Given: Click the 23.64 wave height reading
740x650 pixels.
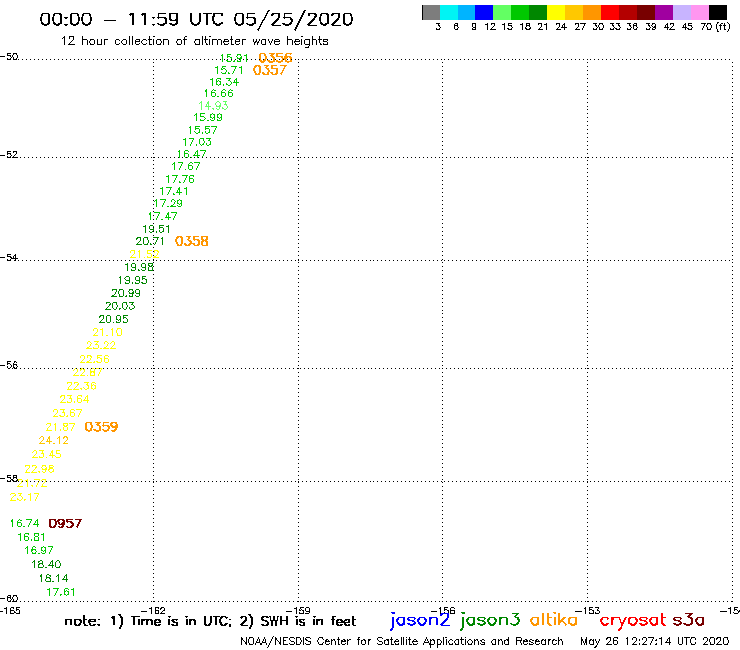Looking at the screenshot, I should pos(74,399).
